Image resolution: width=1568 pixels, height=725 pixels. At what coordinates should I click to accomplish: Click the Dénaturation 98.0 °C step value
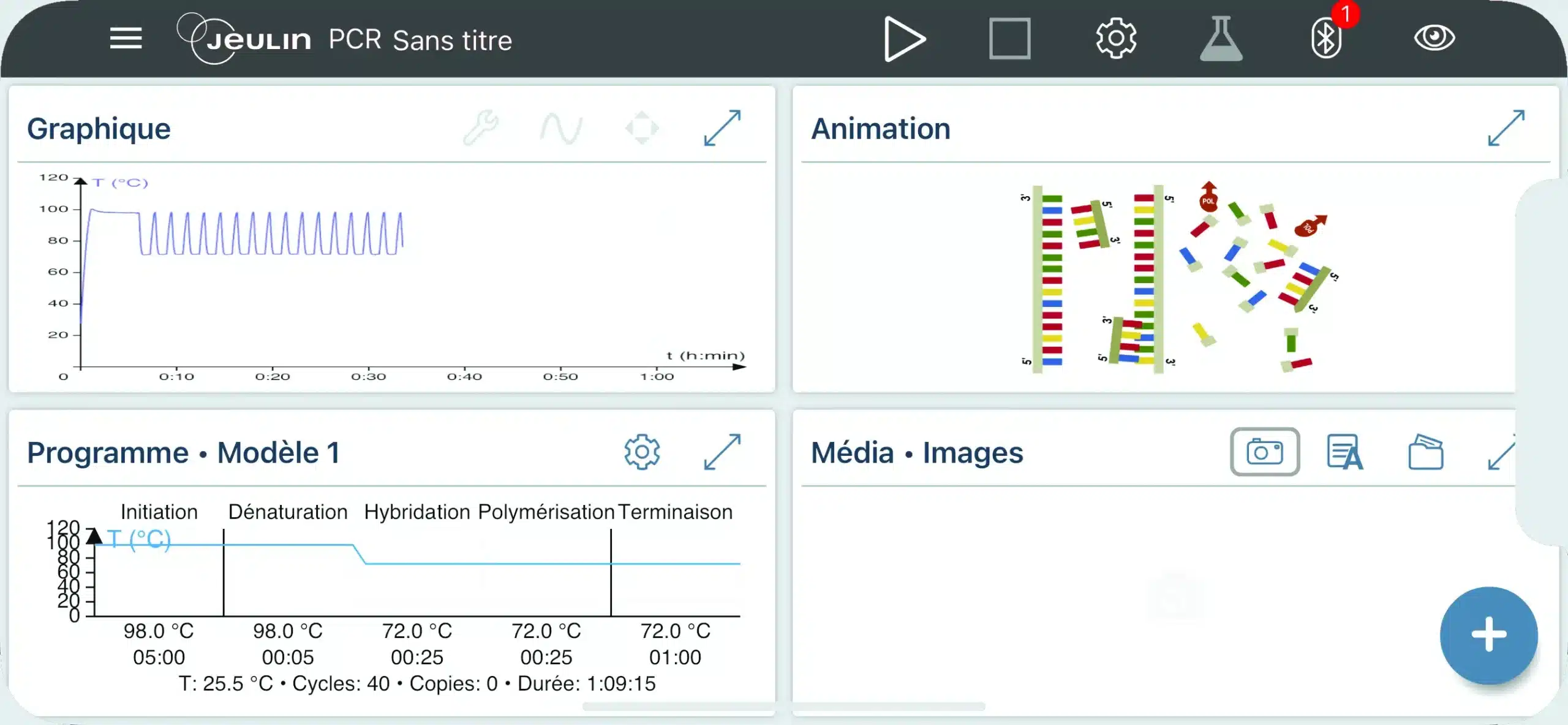(288, 631)
